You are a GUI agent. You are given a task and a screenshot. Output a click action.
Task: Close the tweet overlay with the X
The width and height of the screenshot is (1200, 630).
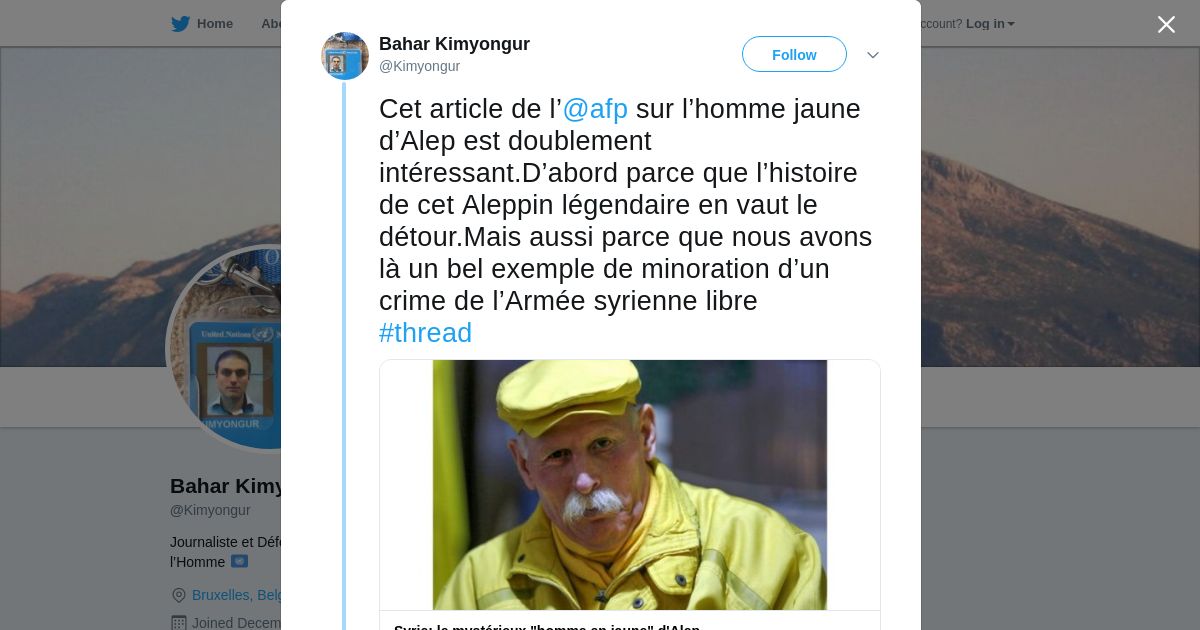pyautogui.click(x=1166, y=24)
